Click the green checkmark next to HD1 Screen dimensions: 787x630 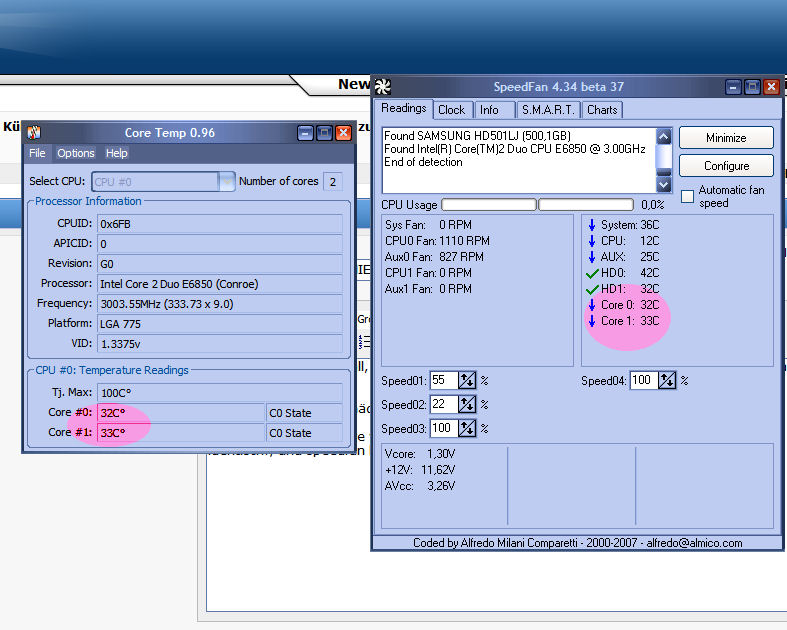click(592, 289)
